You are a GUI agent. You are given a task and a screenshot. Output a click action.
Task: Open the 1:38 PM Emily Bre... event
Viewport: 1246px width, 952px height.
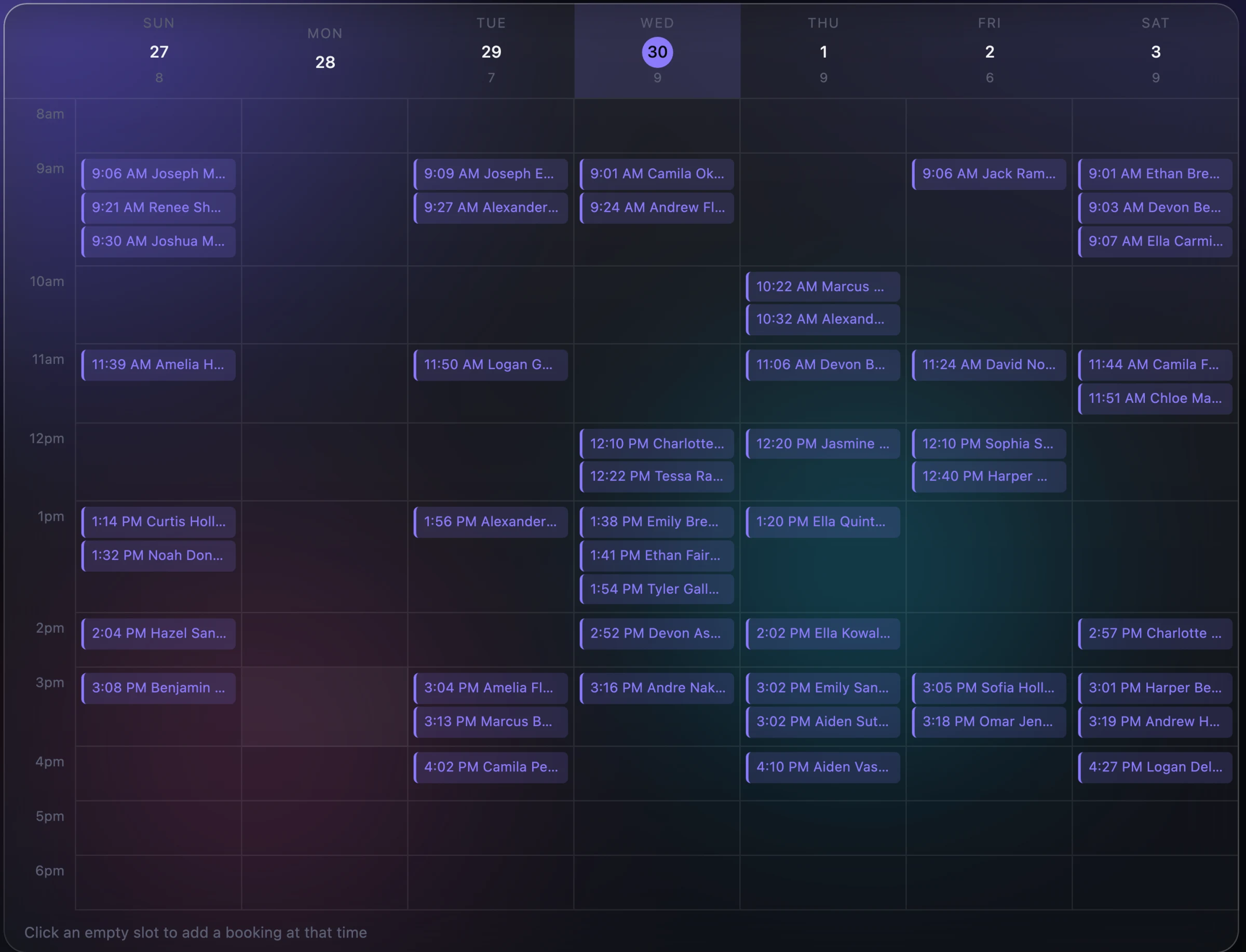pos(657,522)
